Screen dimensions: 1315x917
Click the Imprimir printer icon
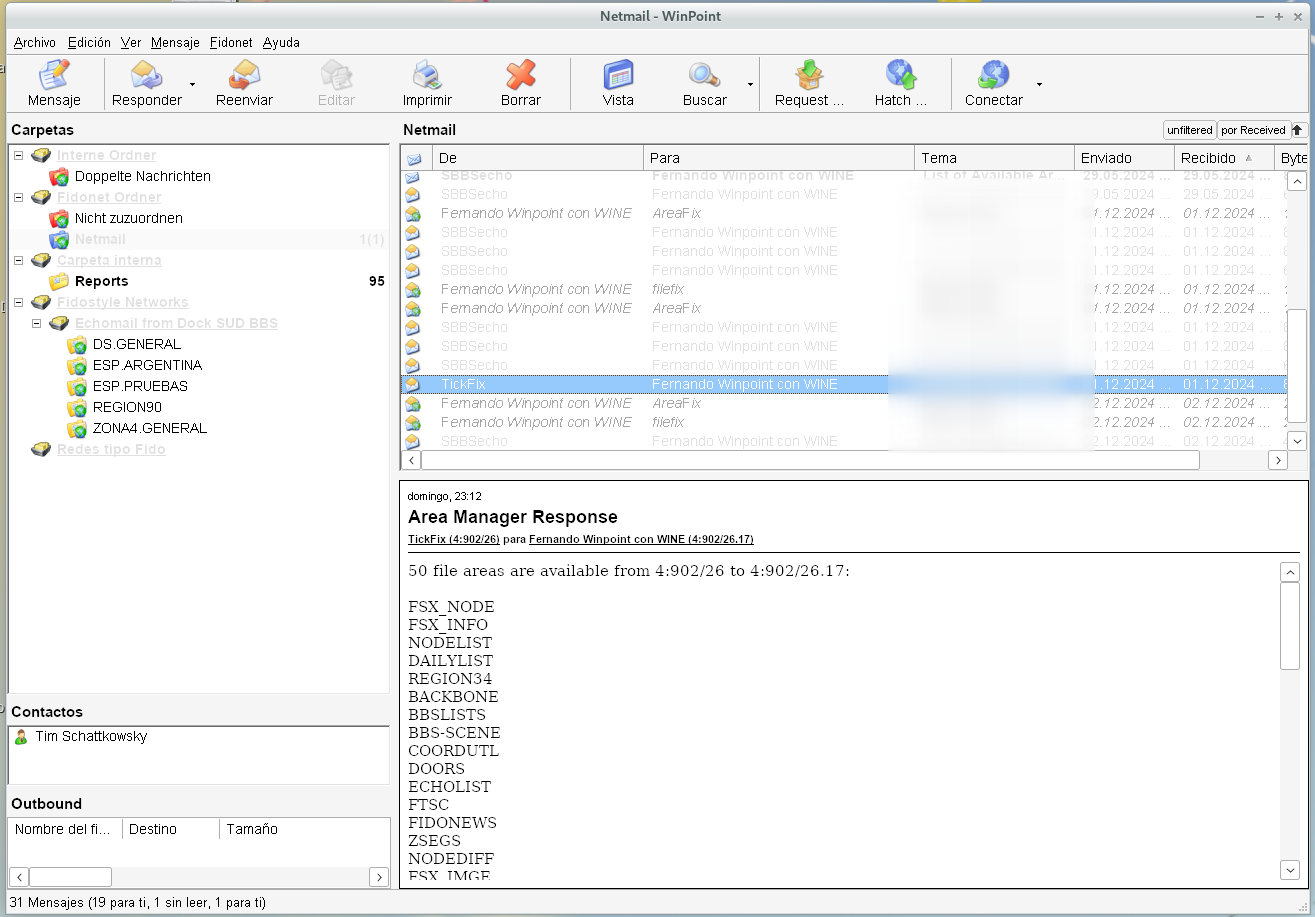pyautogui.click(x=427, y=76)
